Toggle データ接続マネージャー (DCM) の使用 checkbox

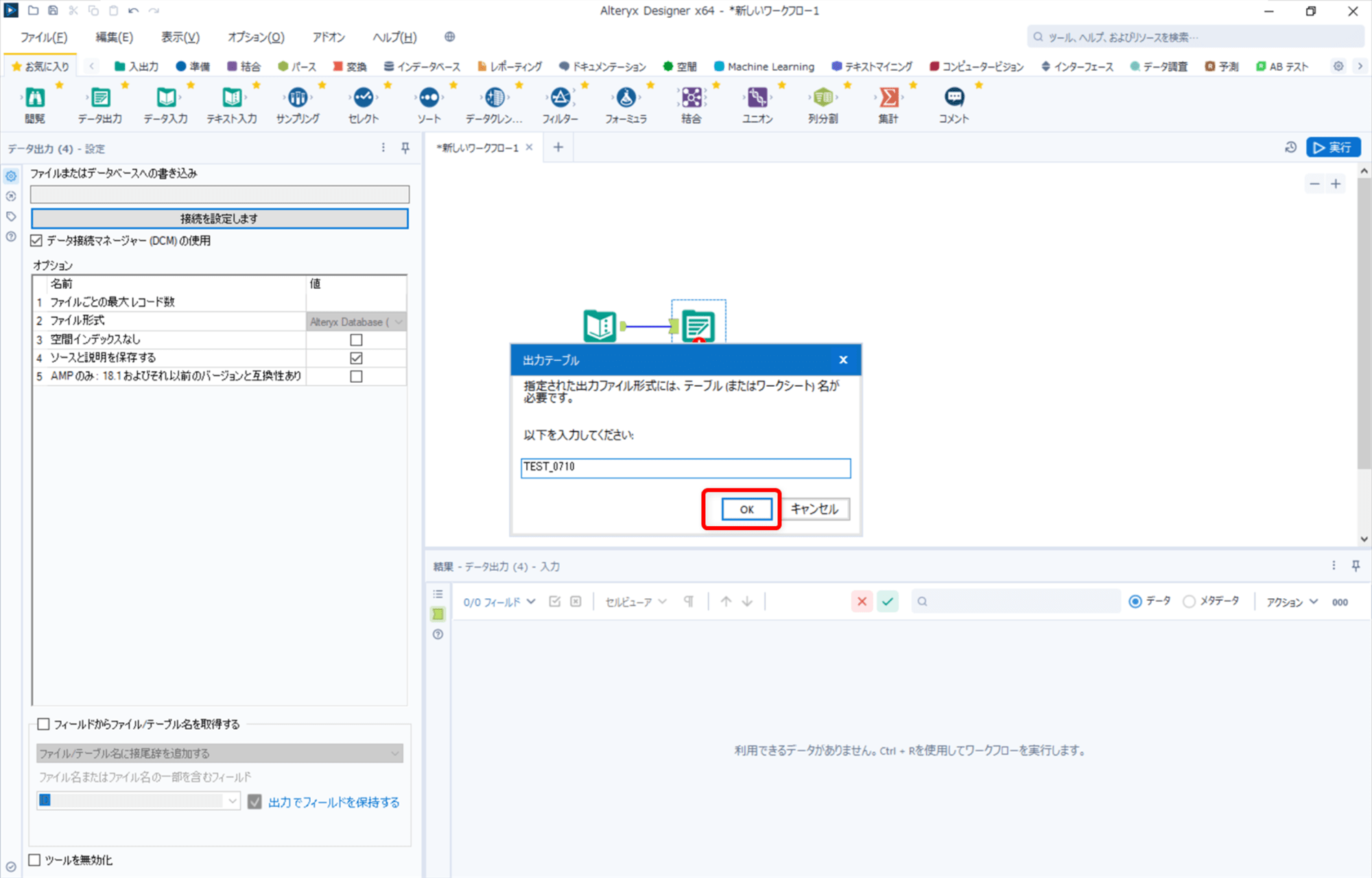(x=36, y=241)
